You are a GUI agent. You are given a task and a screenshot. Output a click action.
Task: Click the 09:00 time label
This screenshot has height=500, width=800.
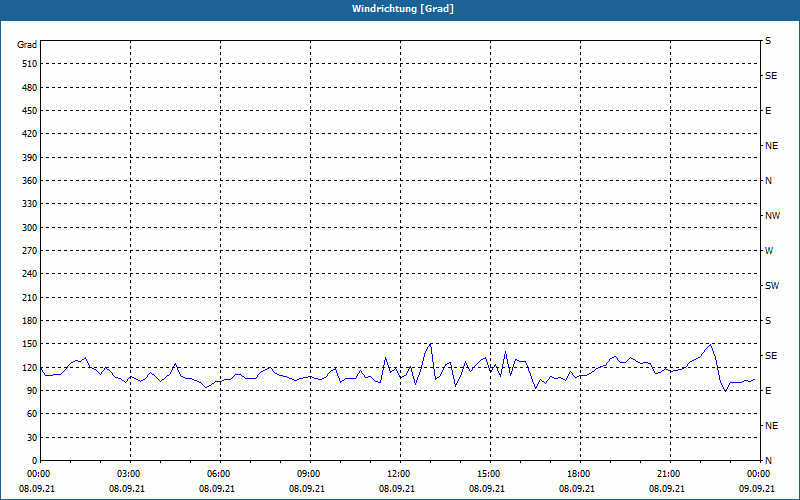coord(309,474)
